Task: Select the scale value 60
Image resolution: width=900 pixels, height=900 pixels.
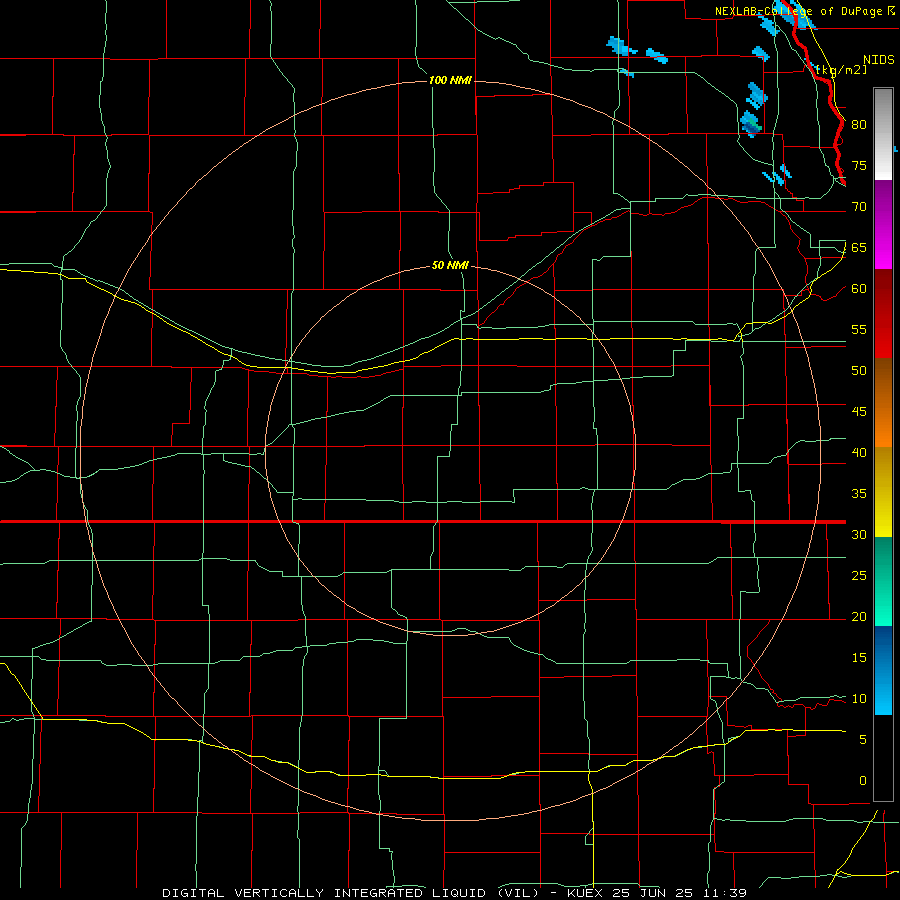Action: (859, 289)
